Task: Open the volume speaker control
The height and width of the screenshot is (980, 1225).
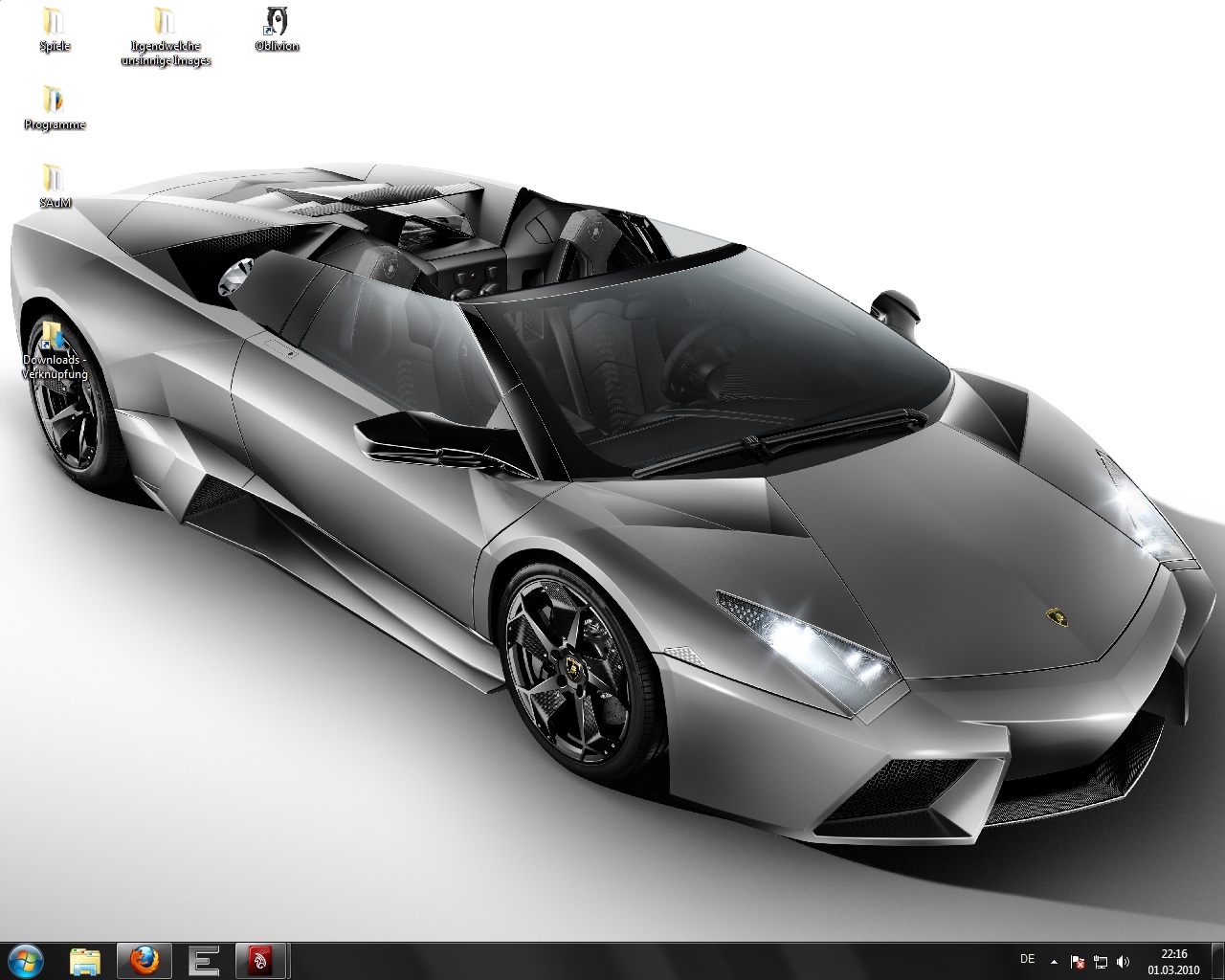Action: (x=1123, y=961)
